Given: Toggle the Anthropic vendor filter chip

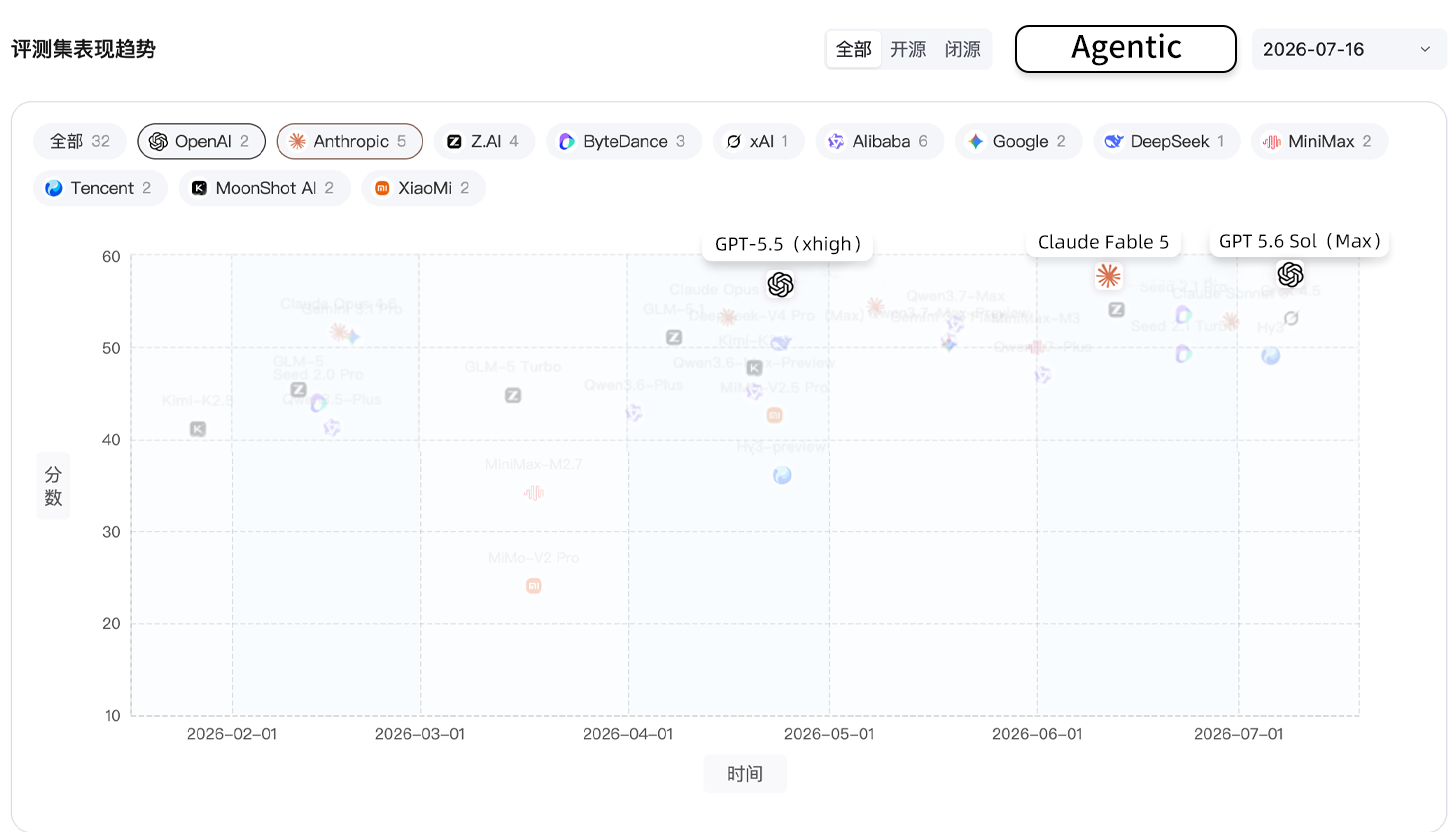Looking at the screenshot, I should pyautogui.click(x=350, y=141).
